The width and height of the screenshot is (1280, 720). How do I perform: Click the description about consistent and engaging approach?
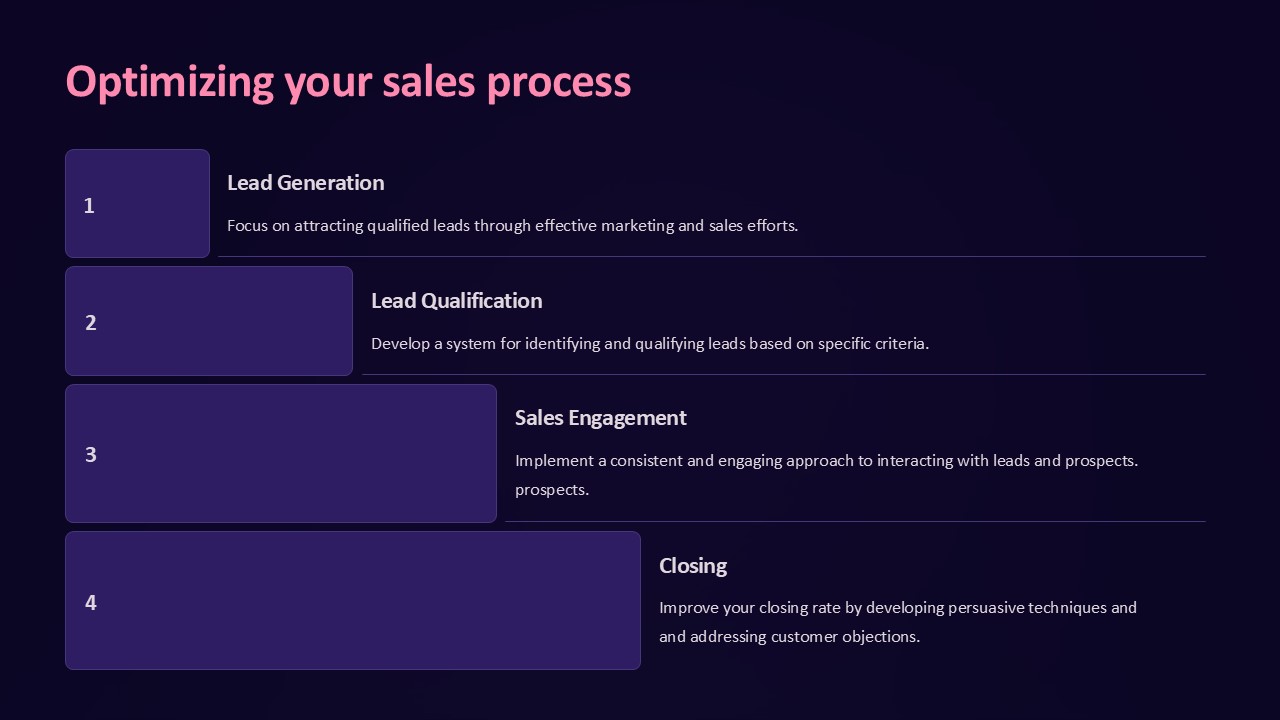[x=826, y=461]
